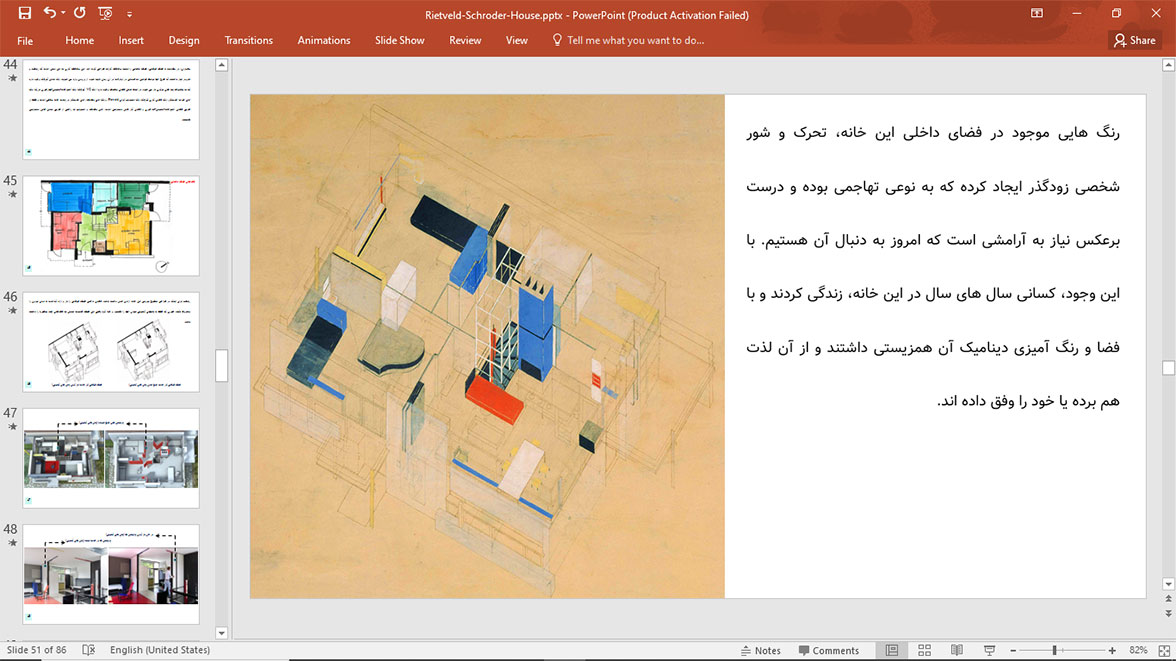The image size is (1176, 661).
Task: Select the slide 47 thumbnail
Action: [111, 458]
